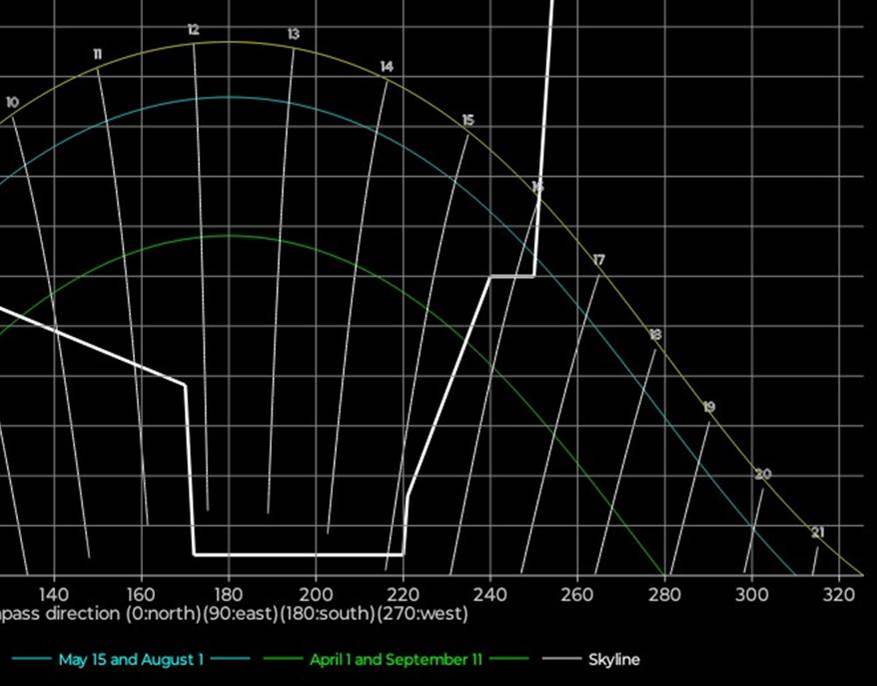Select the 160 azimuth axis label

[x=142, y=594]
